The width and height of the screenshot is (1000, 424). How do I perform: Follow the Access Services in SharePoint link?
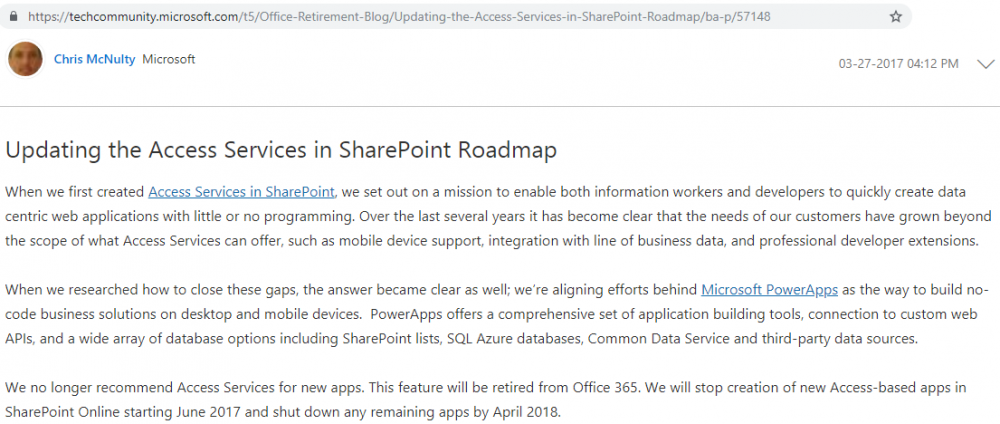tap(241, 191)
